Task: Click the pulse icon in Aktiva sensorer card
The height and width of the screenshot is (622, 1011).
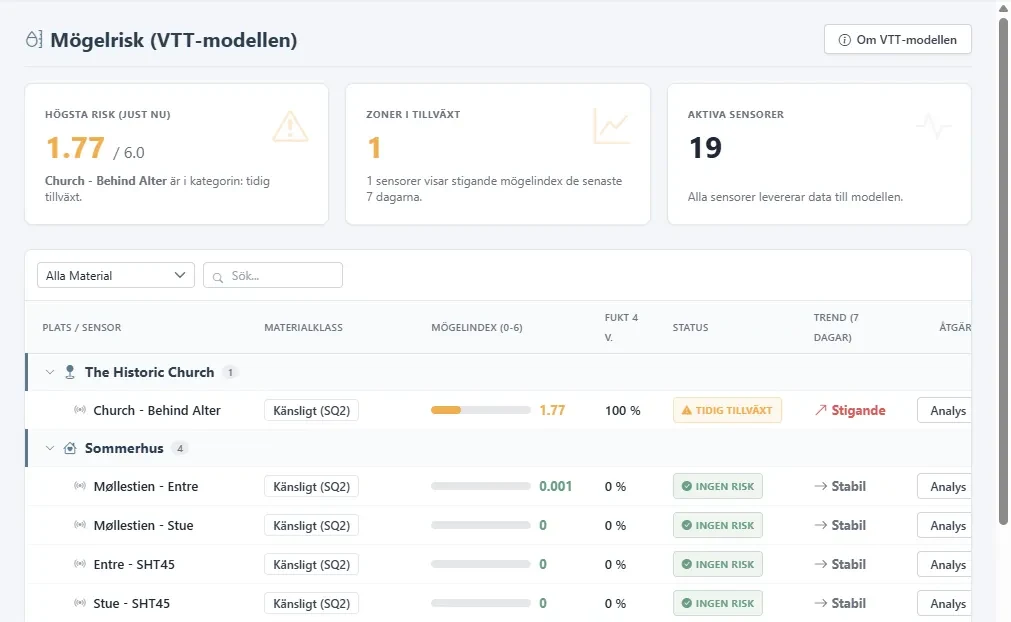Action: click(934, 127)
